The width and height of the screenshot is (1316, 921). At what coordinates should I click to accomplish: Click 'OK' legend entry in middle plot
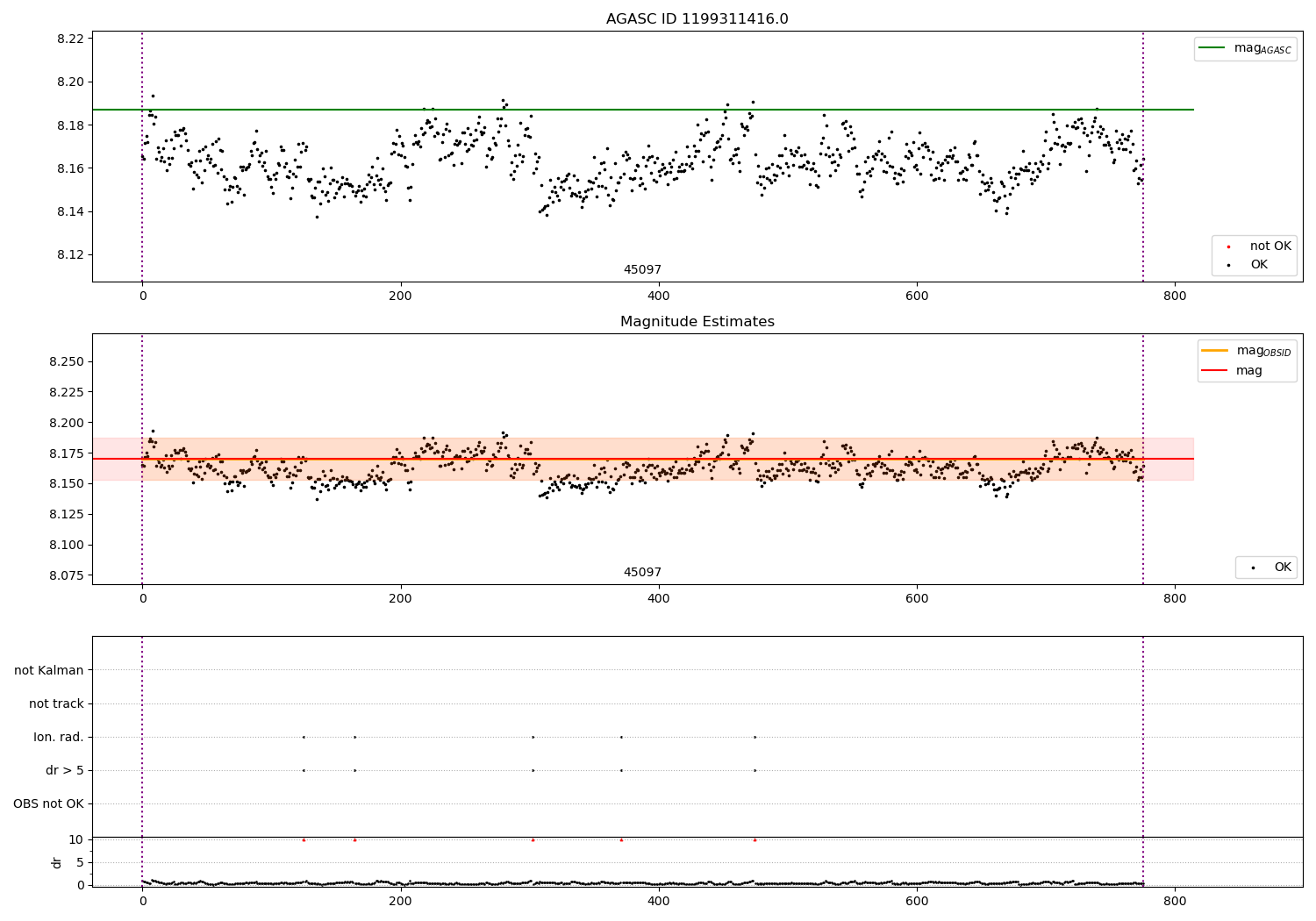pyautogui.click(x=1270, y=568)
